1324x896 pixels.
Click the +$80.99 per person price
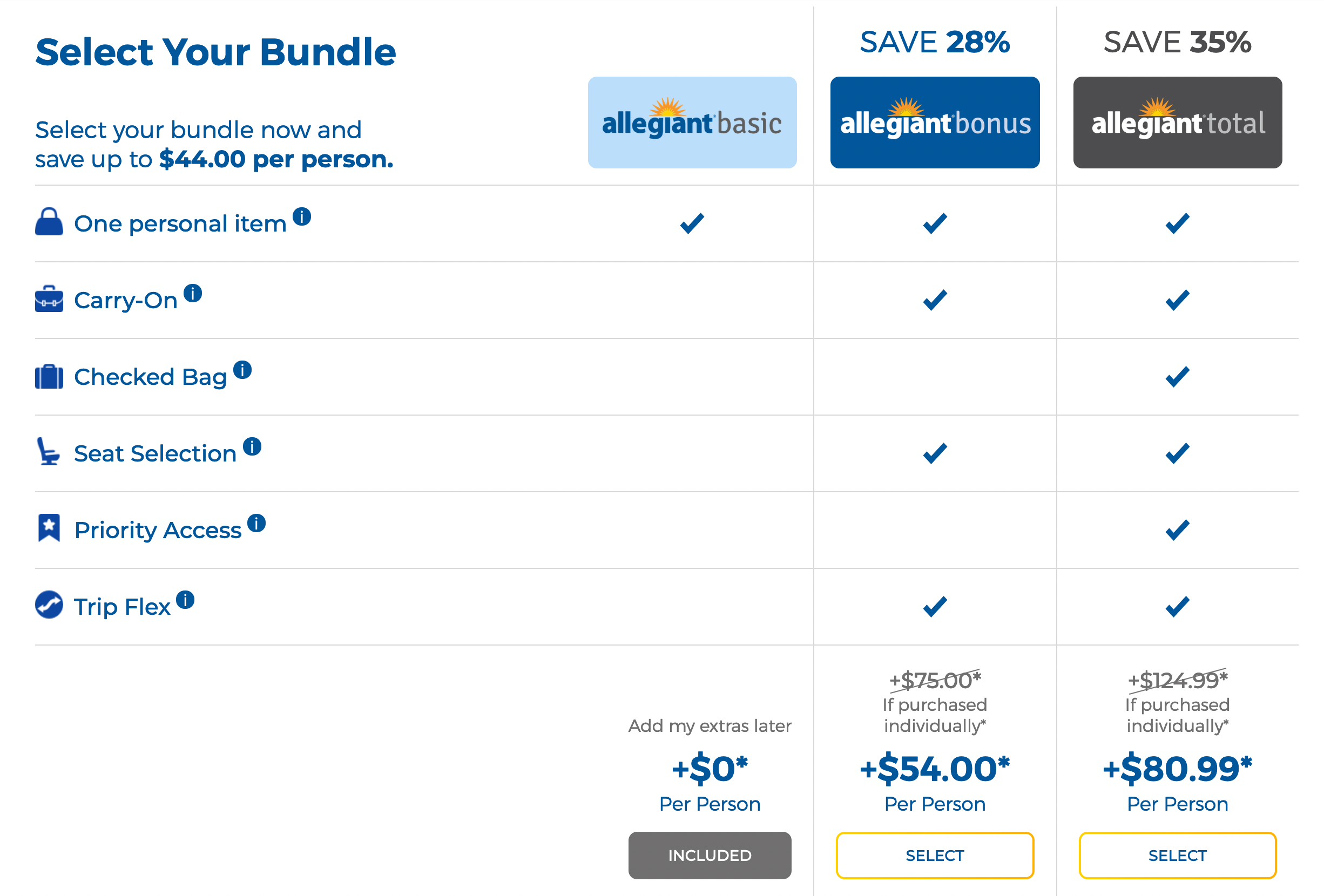point(1177,769)
